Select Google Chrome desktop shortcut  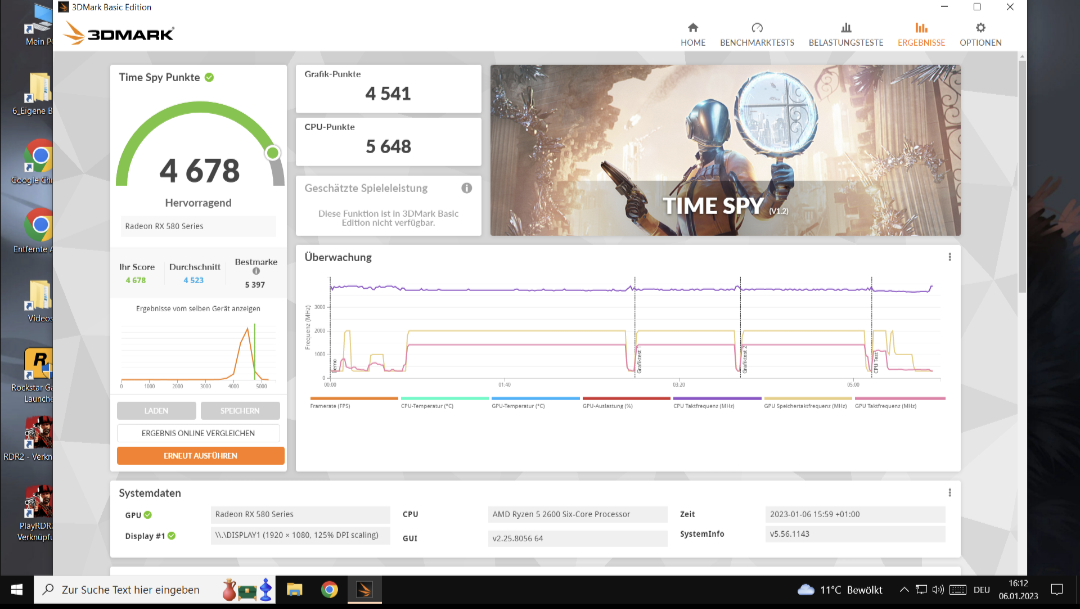(38, 162)
